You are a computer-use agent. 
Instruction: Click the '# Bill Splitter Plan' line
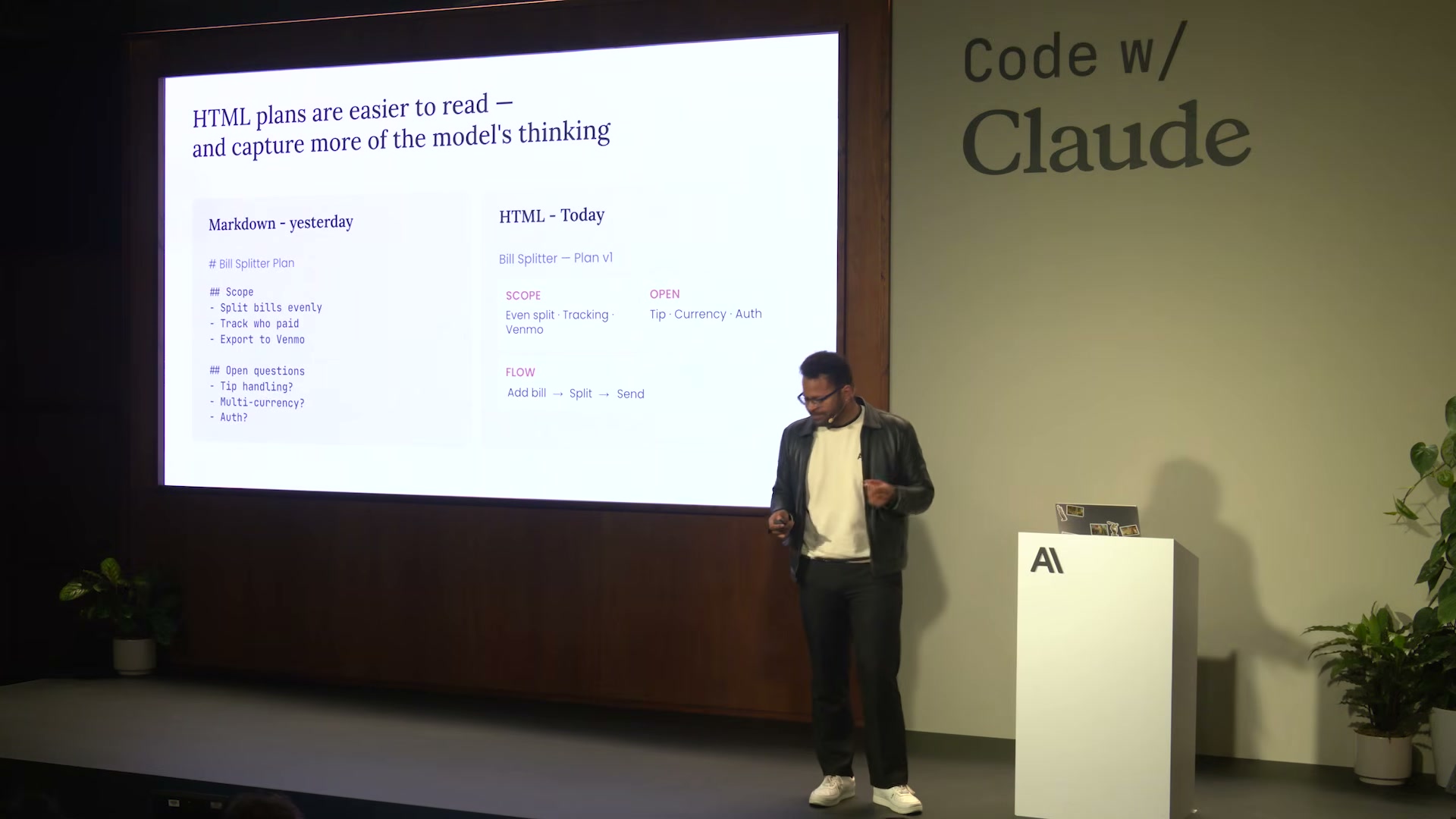[252, 263]
